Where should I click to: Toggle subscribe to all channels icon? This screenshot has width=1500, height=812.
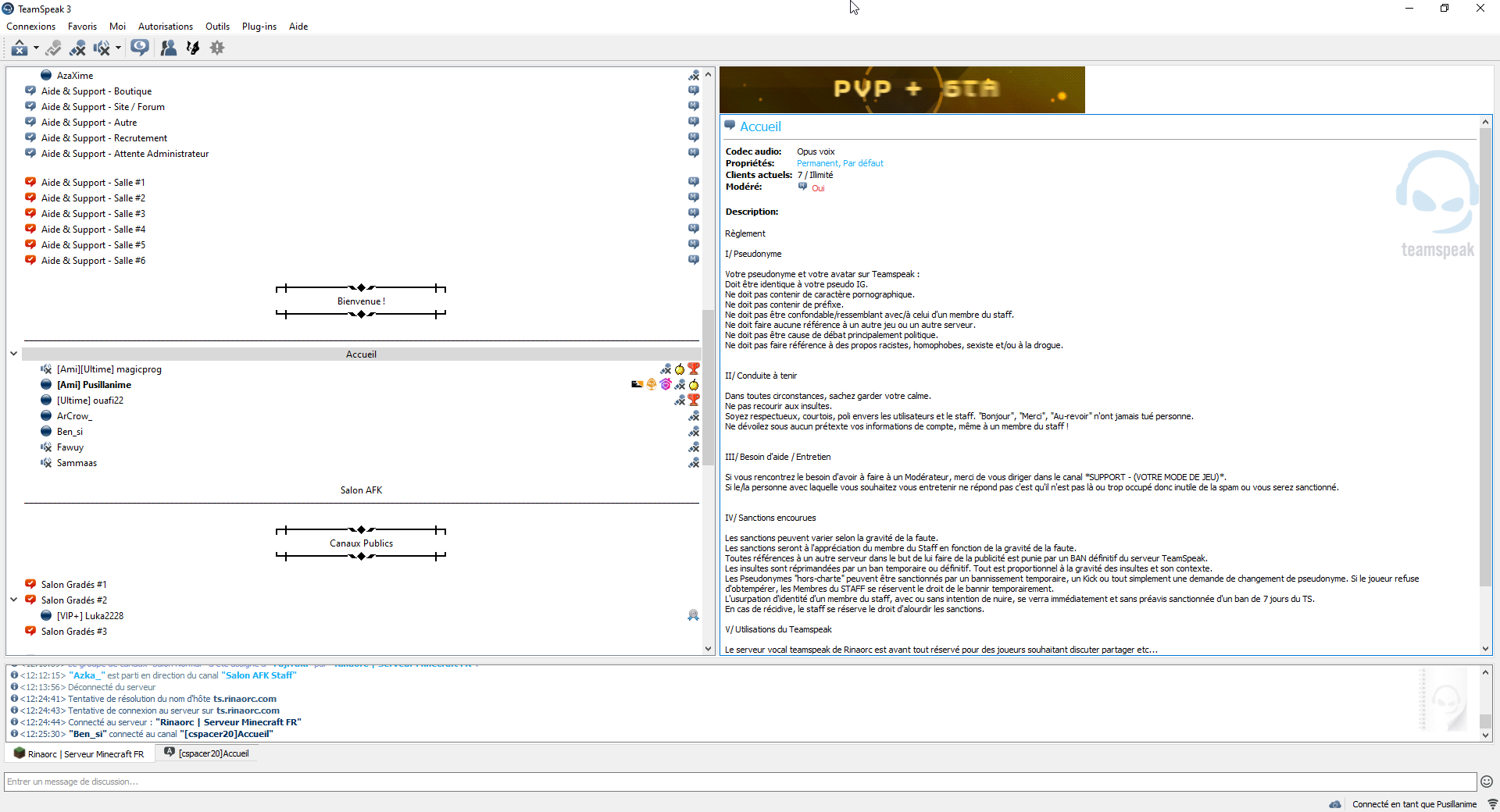coord(140,48)
